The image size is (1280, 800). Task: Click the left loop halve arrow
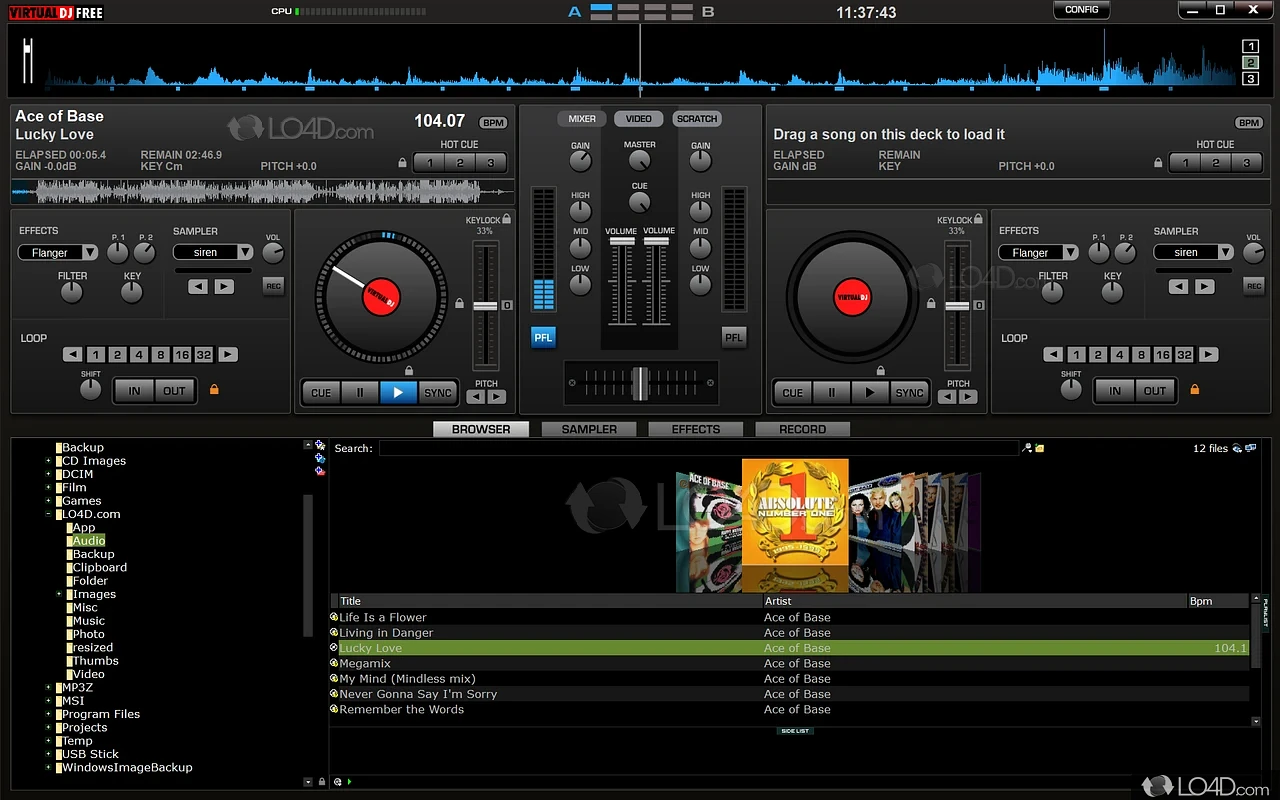tap(72, 355)
